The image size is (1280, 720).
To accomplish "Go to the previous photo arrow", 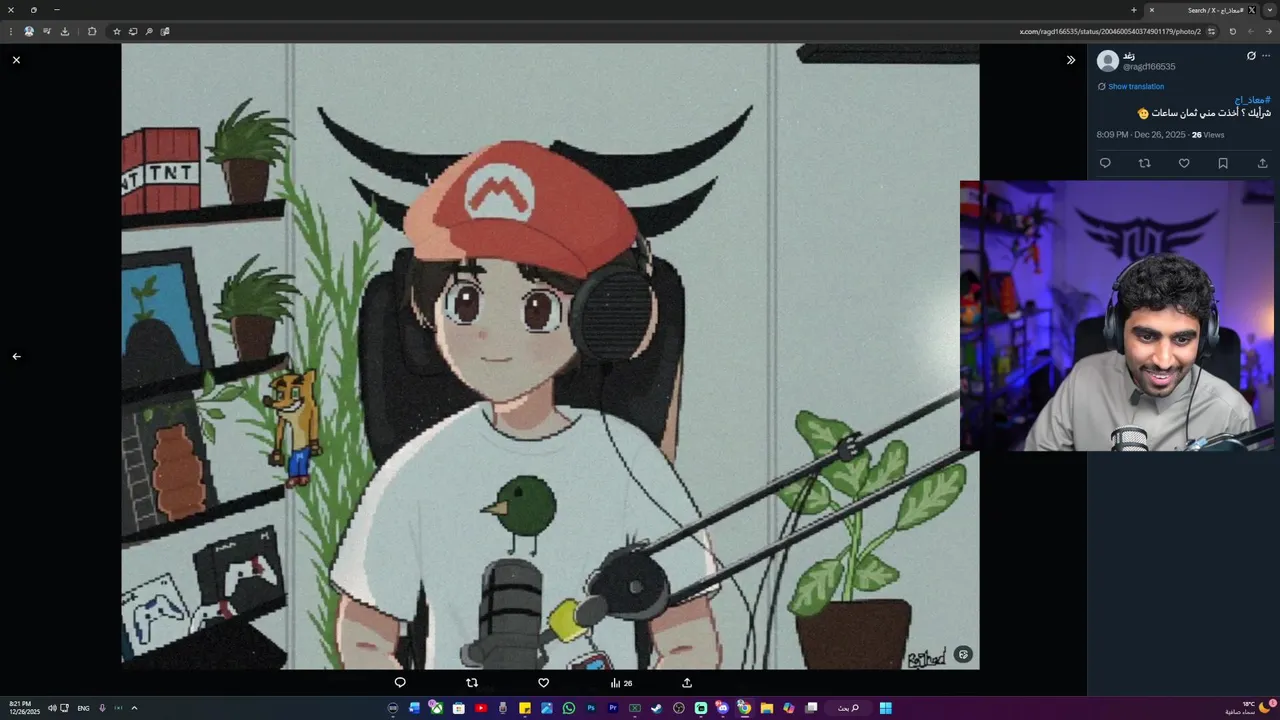I will [16, 356].
